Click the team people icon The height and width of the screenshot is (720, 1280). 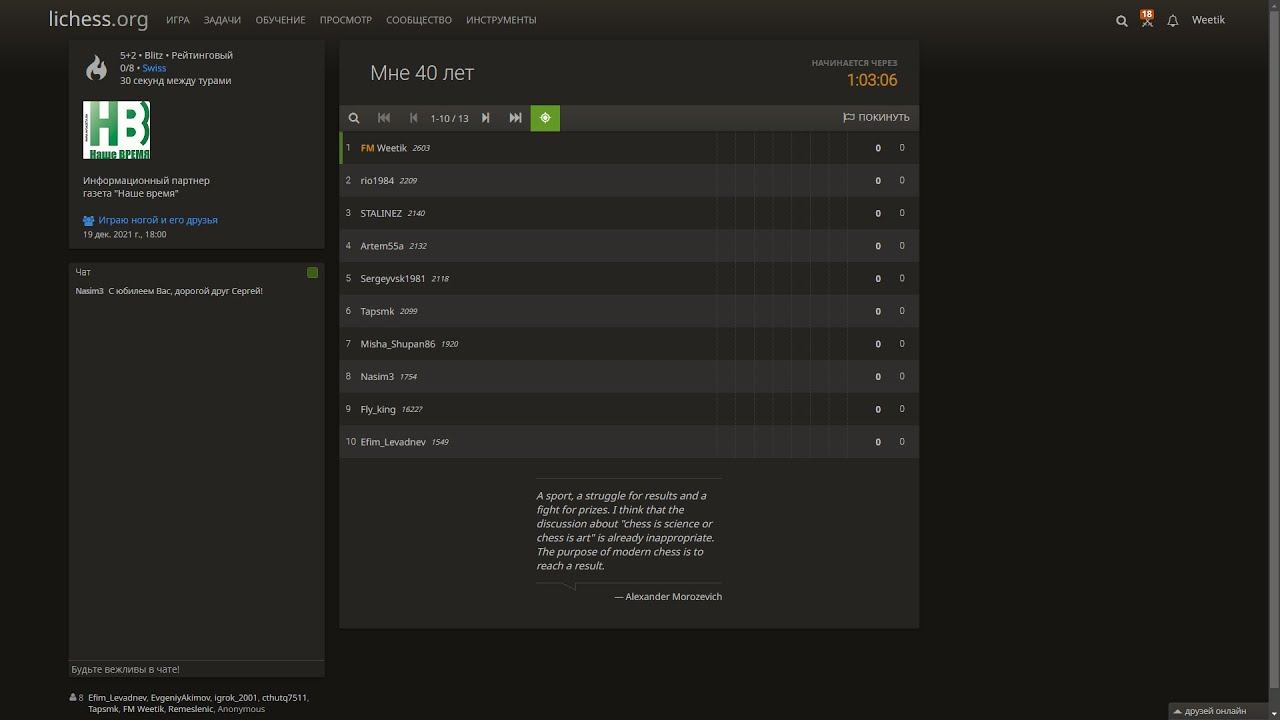(x=89, y=220)
